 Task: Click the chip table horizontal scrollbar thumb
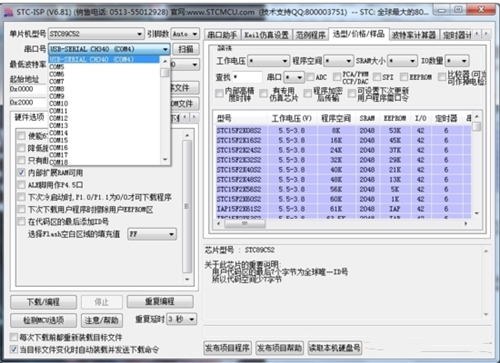245,224
